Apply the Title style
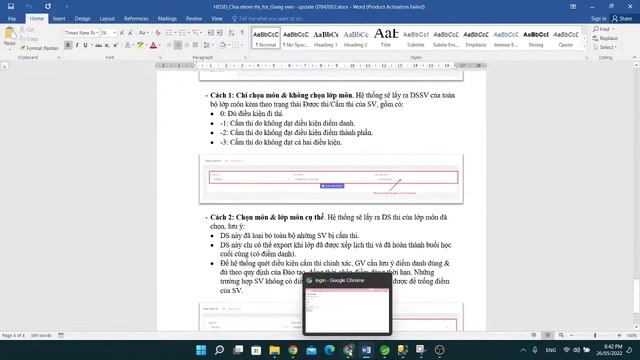 386,38
